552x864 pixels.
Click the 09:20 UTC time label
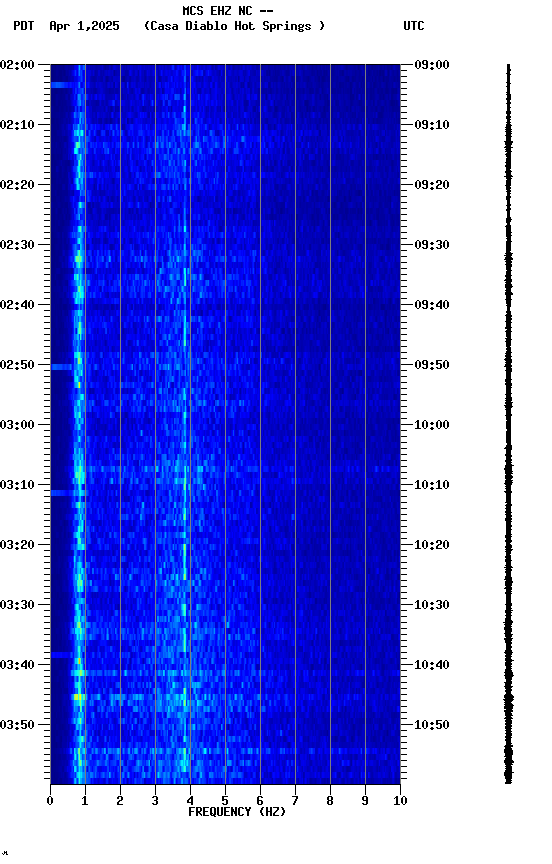[x=432, y=185]
